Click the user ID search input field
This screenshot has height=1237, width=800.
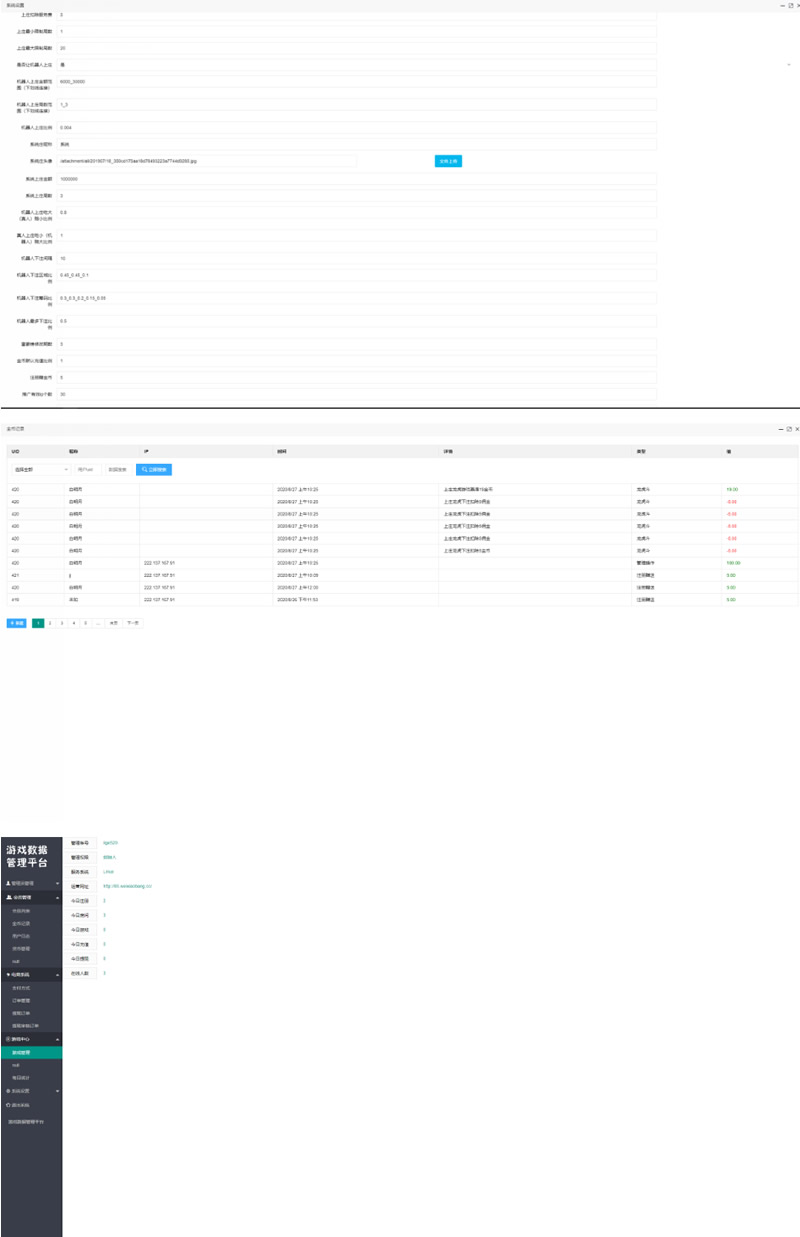tap(88, 468)
